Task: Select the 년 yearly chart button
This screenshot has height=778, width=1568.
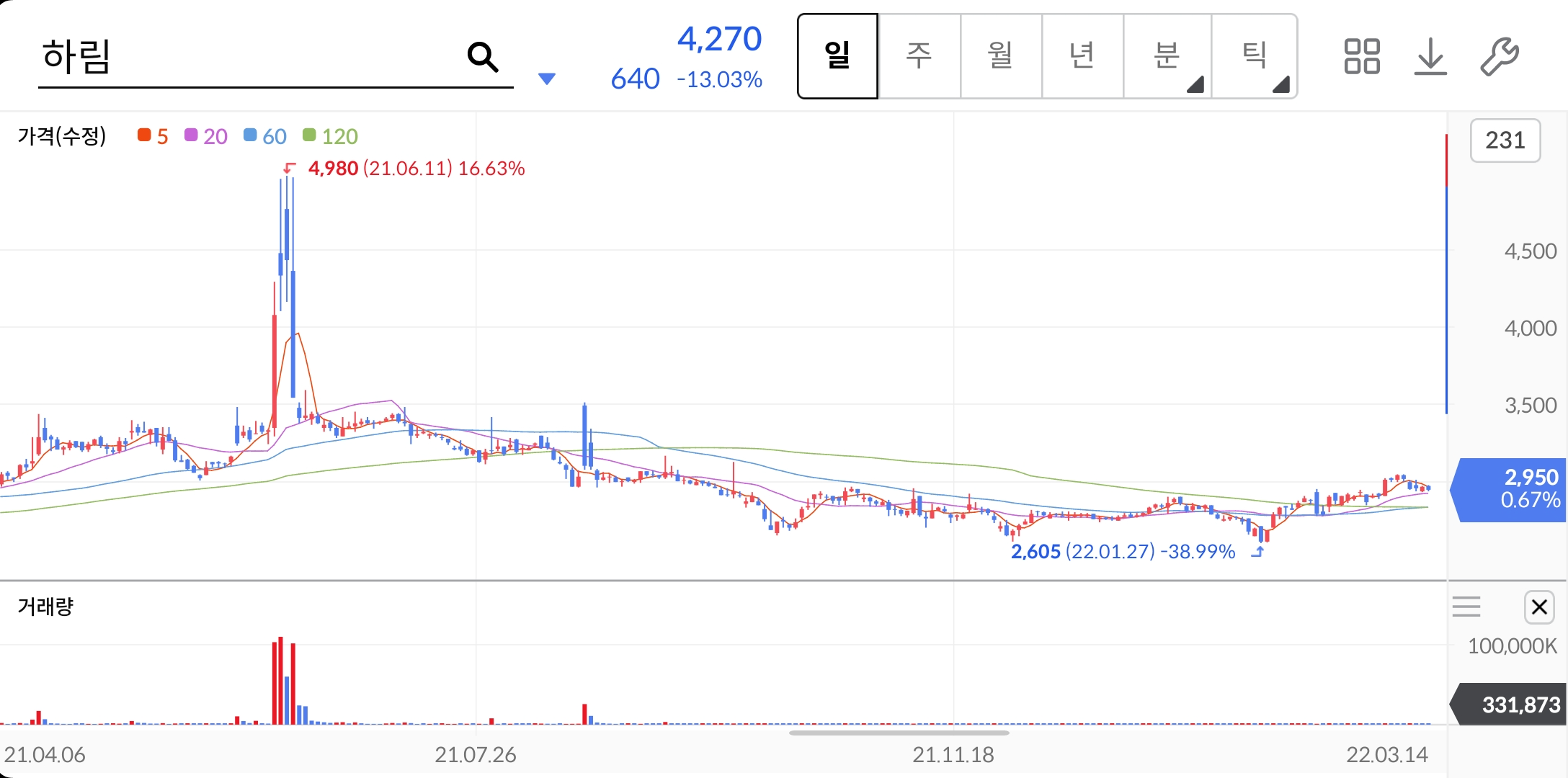Action: click(x=1082, y=56)
